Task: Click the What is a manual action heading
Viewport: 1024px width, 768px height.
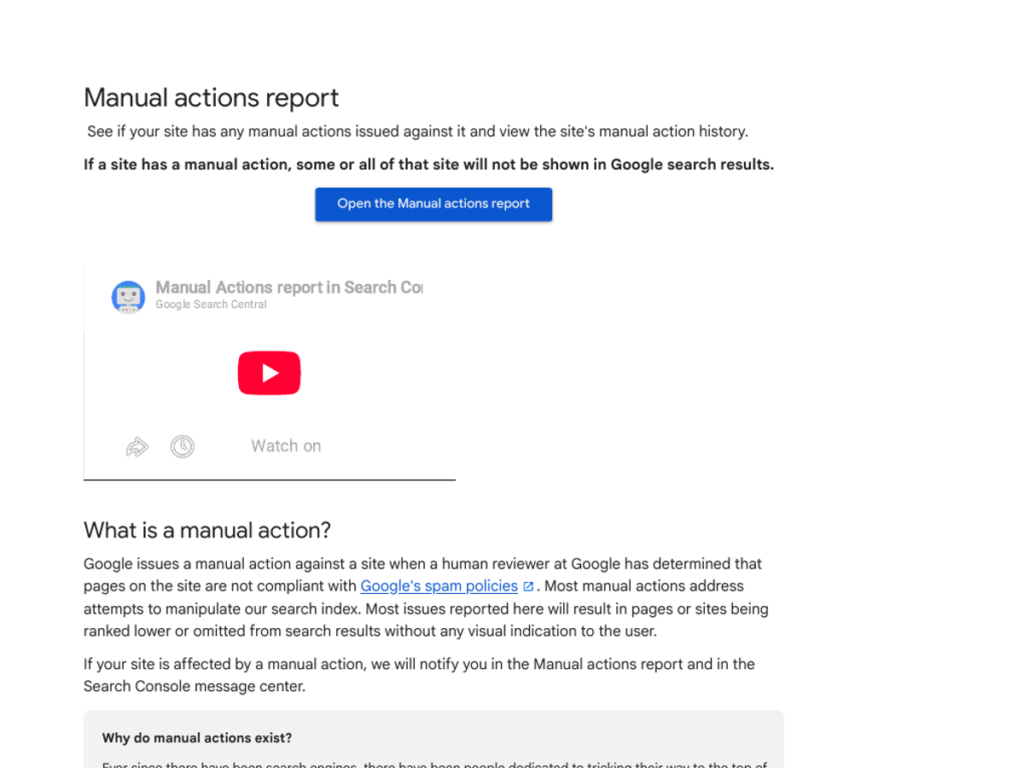Action: click(x=207, y=530)
